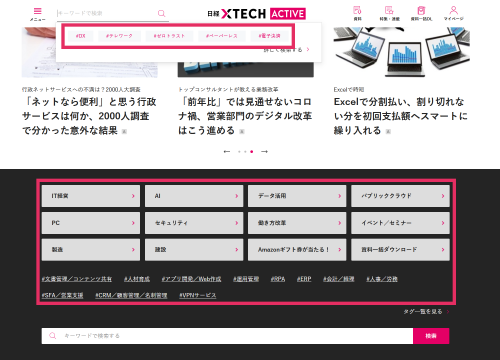Open the 「ネットなら便利」 administrative services article
500x360 pixels.
click(x=89, y=116)
